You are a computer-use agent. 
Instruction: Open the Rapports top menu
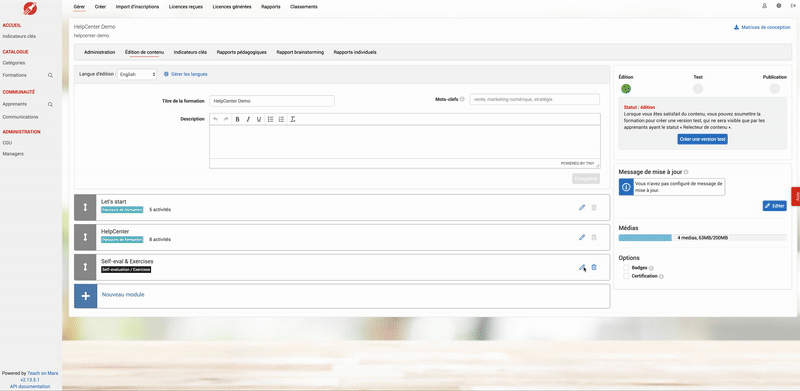point(270,7)
